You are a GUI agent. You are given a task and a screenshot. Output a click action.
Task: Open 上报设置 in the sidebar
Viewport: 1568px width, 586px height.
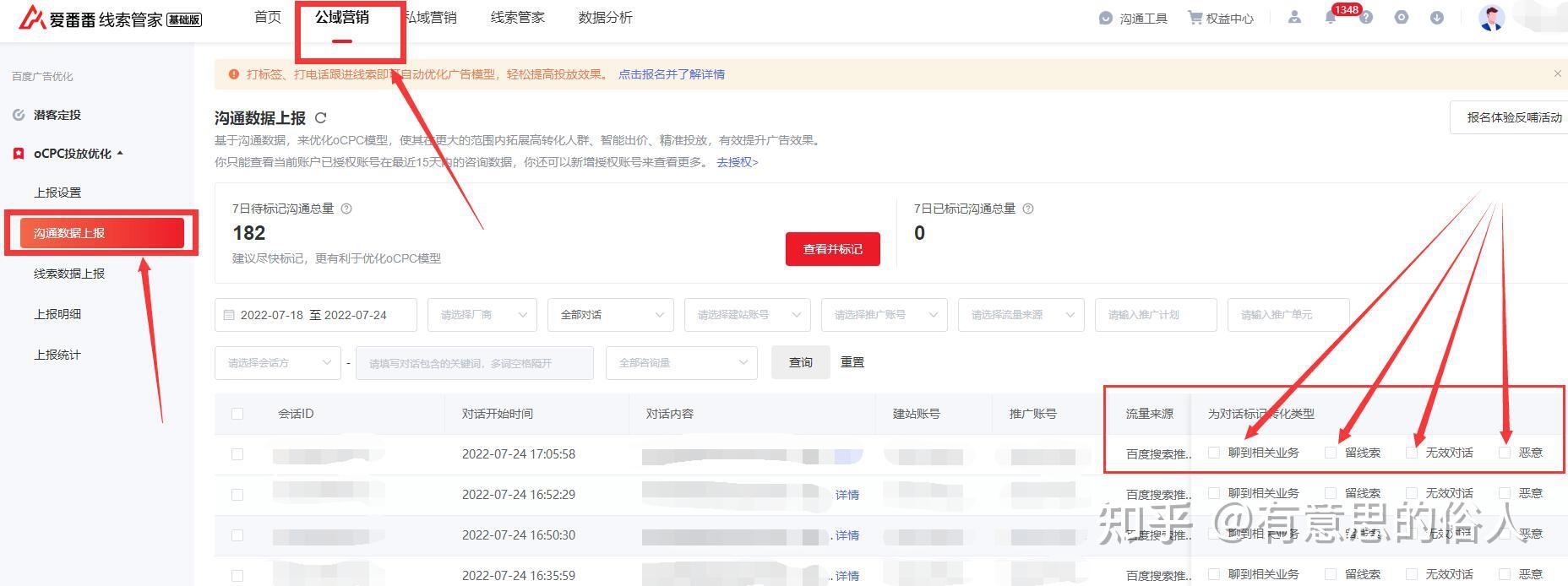pyautogui.click(x=57, y=193)
